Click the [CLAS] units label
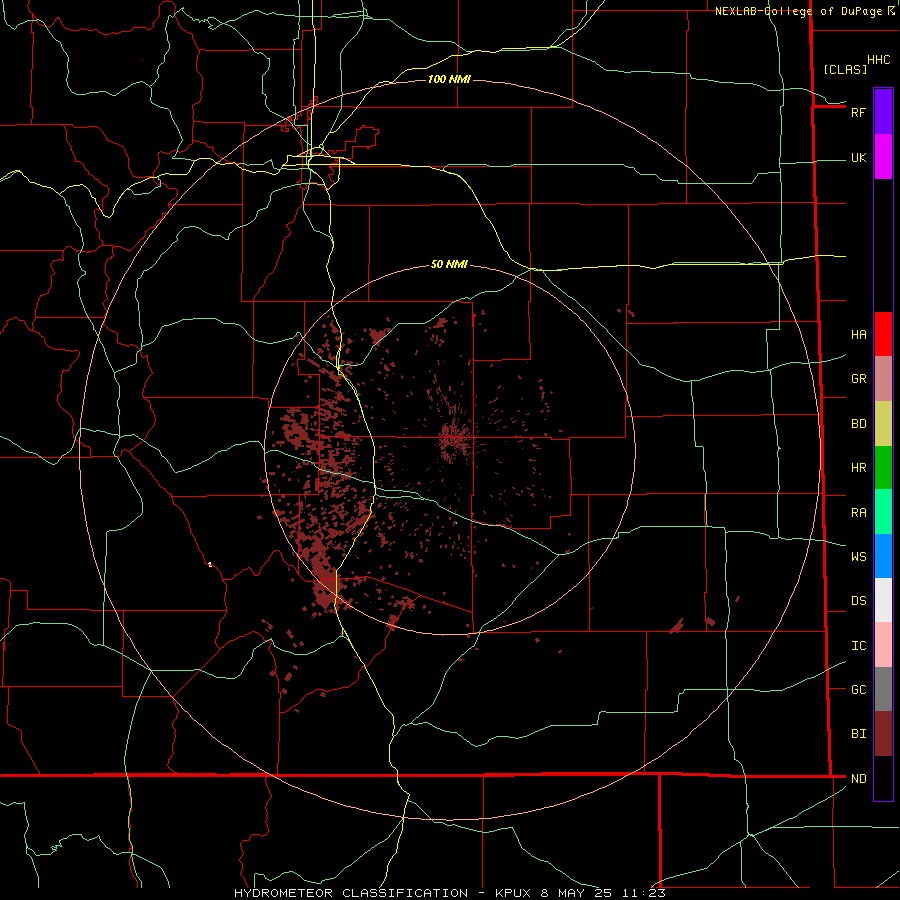This screenshot has width=900, height=900. [x=845, y=69]
